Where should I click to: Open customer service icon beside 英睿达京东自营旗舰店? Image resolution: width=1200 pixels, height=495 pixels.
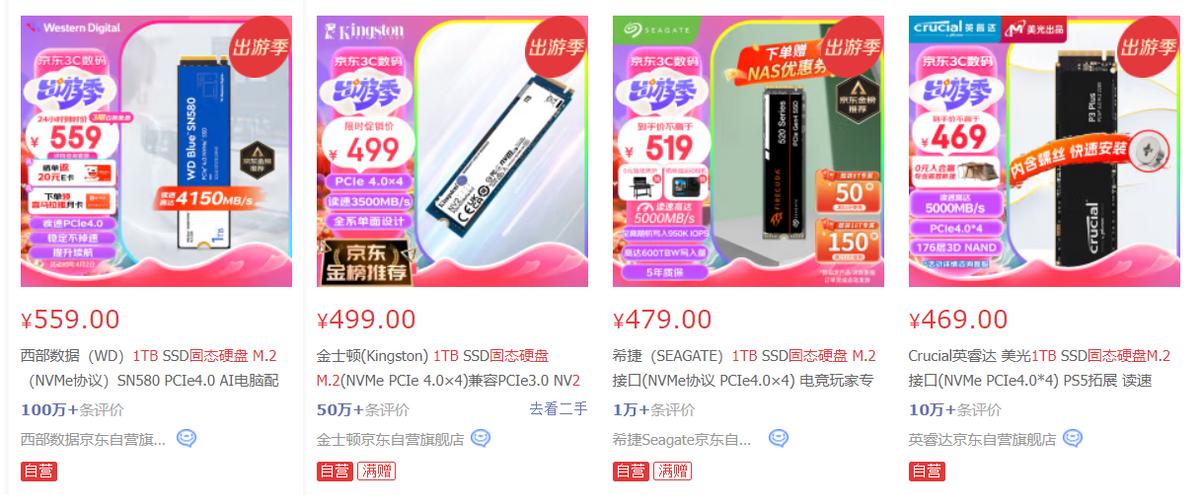[x=1073, y=438]
